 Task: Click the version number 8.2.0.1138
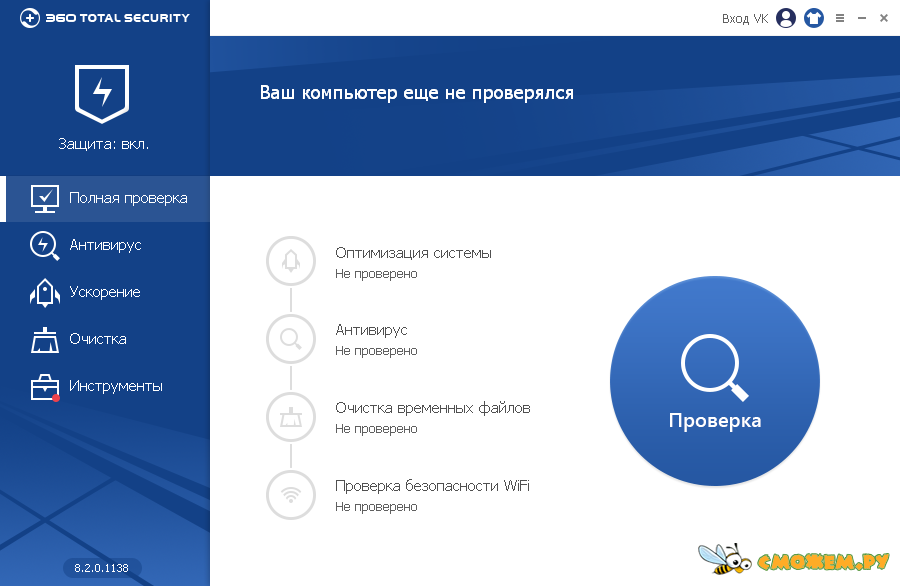tap(102, 568)
